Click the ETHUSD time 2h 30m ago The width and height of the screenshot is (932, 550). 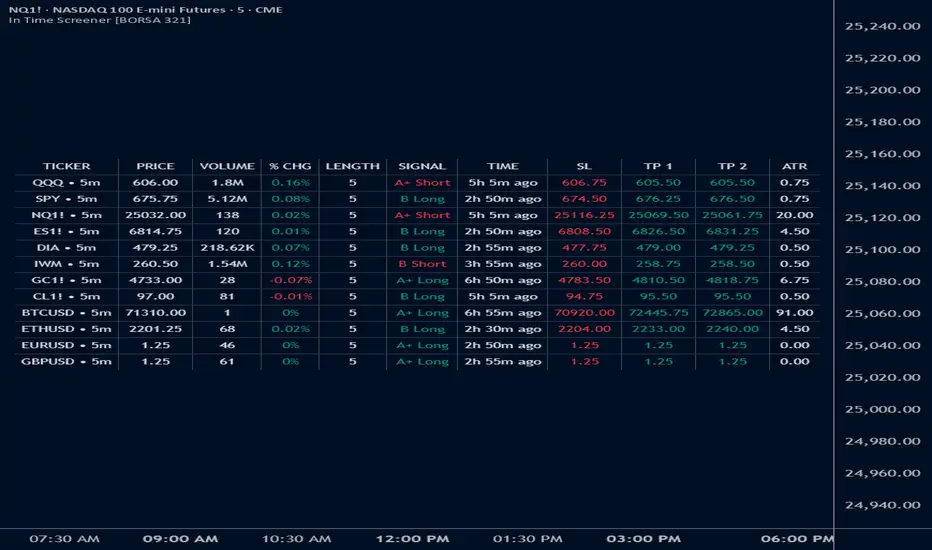pyautogui.click(x=503, y=329)
